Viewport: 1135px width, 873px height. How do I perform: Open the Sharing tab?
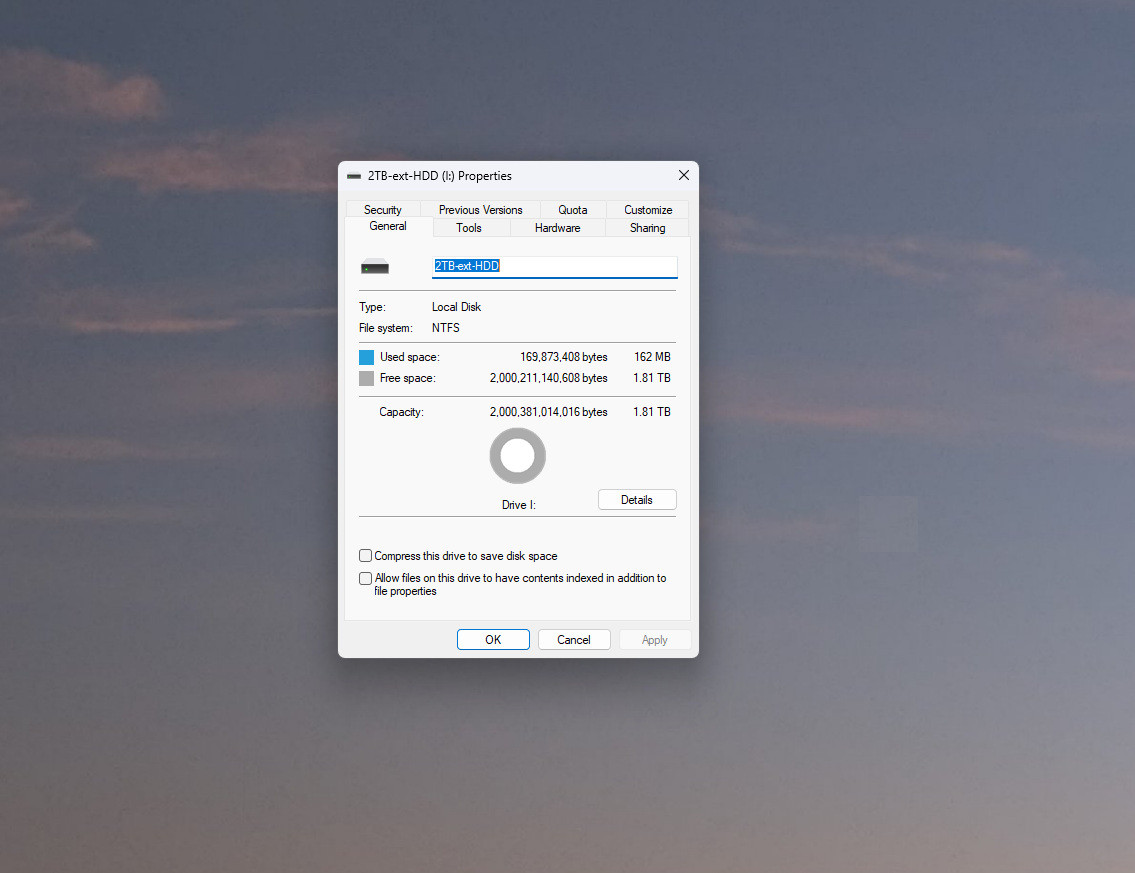647,227
